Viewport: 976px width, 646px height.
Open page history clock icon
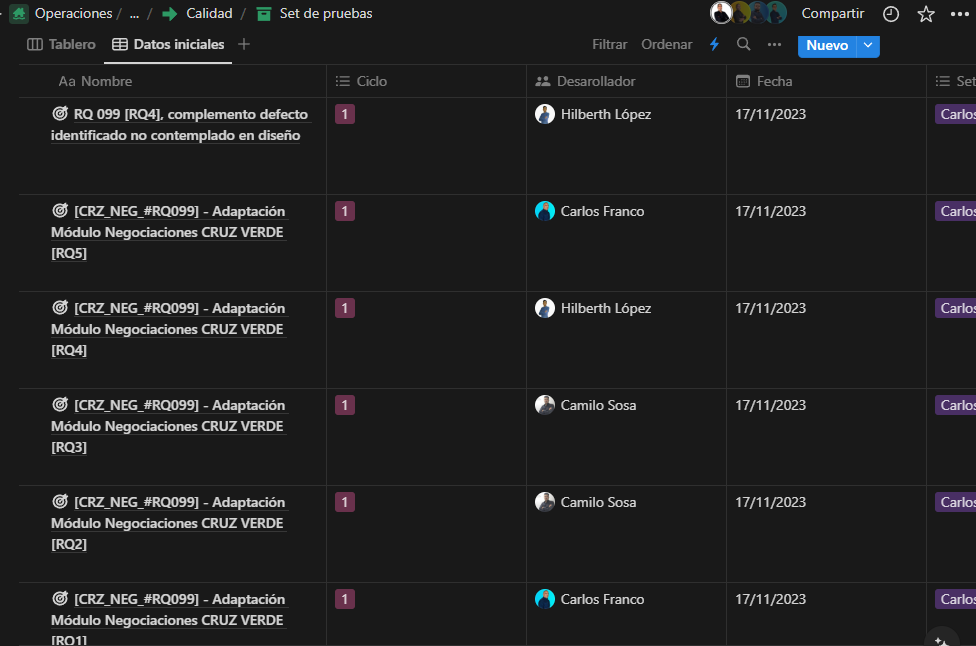point(891,14)
